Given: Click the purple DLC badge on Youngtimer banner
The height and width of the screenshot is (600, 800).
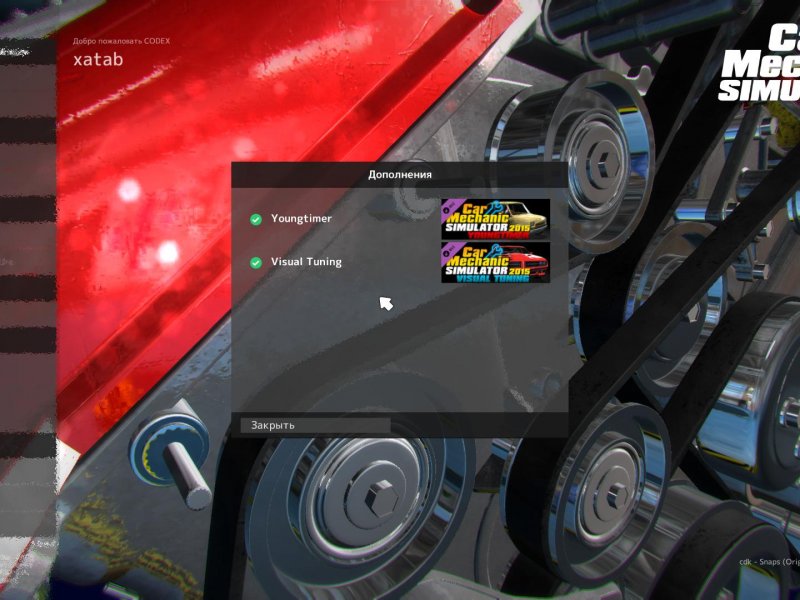Looking at the screenshot, I should (x=447, y=205).
